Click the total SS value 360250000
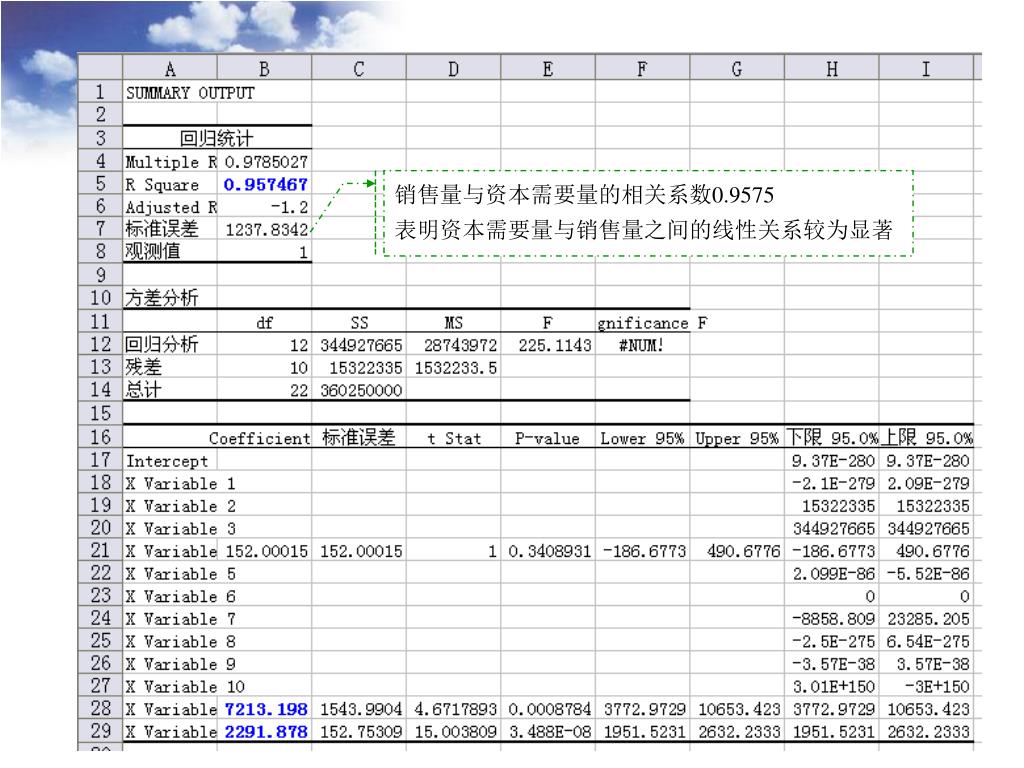Screen dimensions: 1024x768 click(359, 390)
